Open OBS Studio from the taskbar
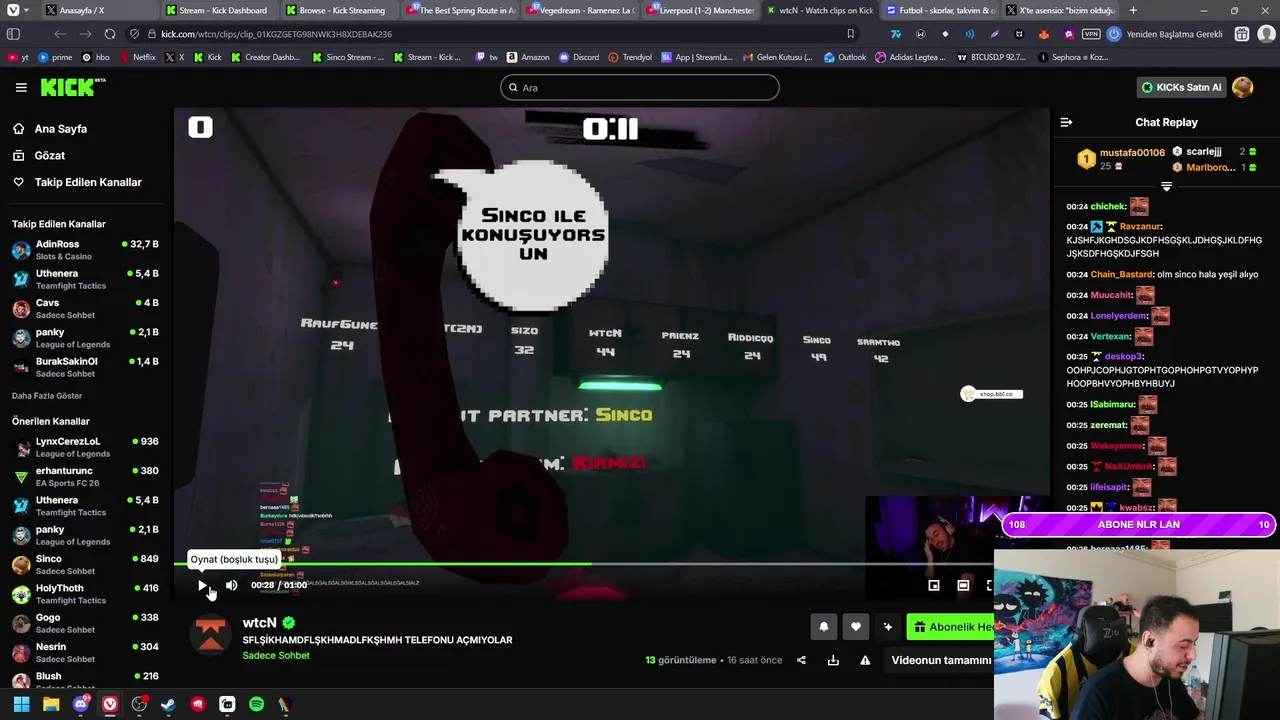The width and height of the screenshot is (1280, 720). [139, 704]
